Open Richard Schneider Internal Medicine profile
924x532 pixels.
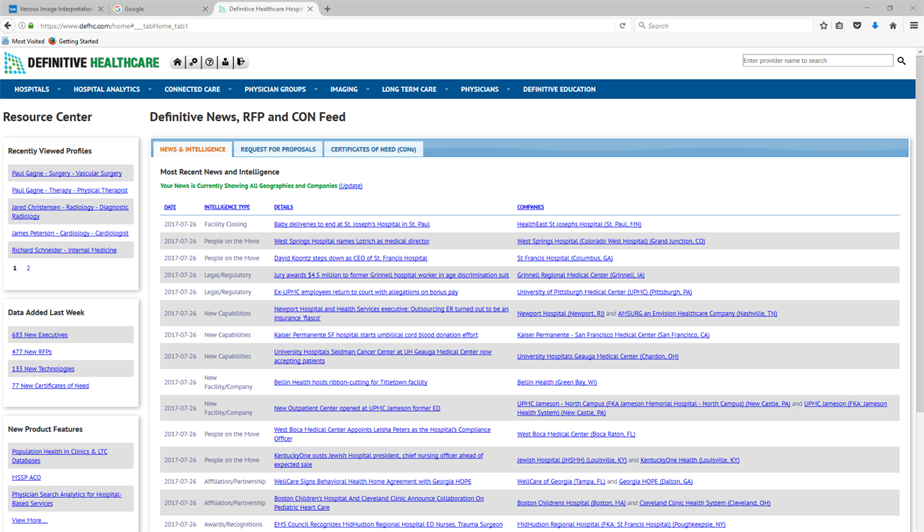point(64,250)
